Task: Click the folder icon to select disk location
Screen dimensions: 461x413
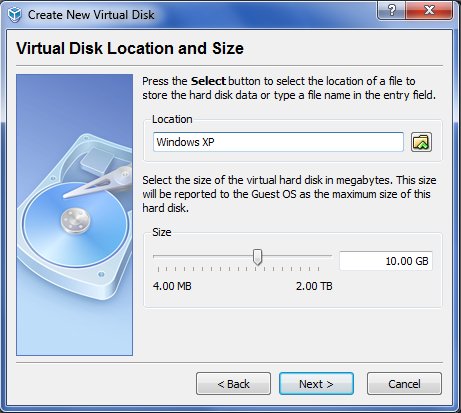Action: (x=421, y=142)
